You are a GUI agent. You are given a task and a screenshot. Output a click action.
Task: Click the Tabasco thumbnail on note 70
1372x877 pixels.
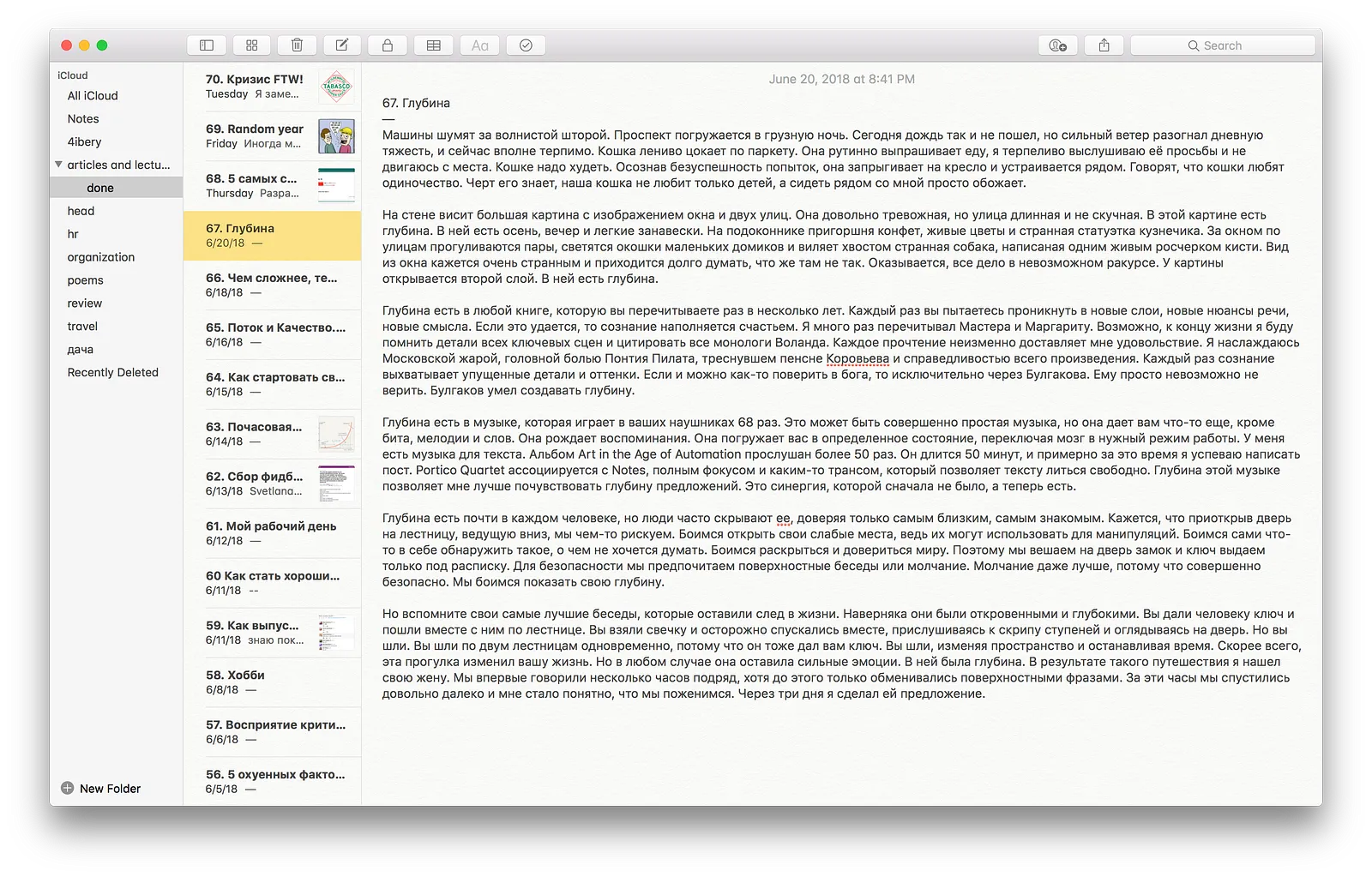click(336, 87)
